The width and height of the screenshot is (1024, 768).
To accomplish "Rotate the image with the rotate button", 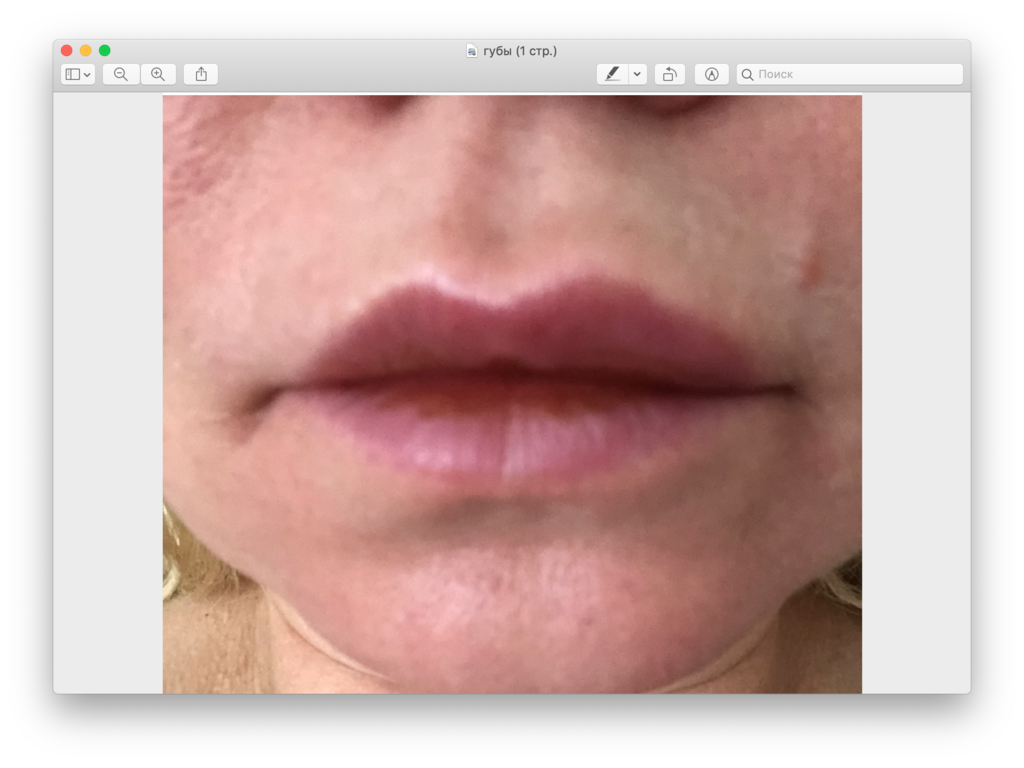I will tap(669, 74).
